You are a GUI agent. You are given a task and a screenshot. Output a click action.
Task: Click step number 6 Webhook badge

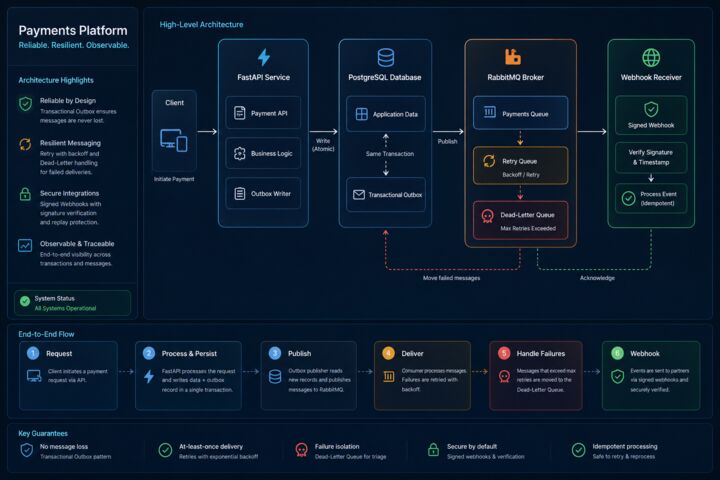pyautogui.click(x=617, y=353)
